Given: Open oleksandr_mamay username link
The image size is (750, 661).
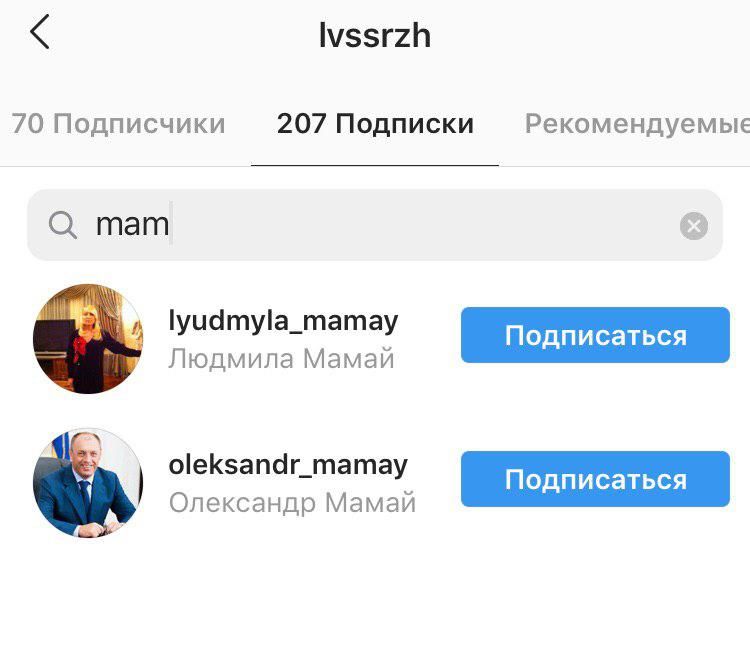Looking at the screenshot, I should (x=288, y=464).
